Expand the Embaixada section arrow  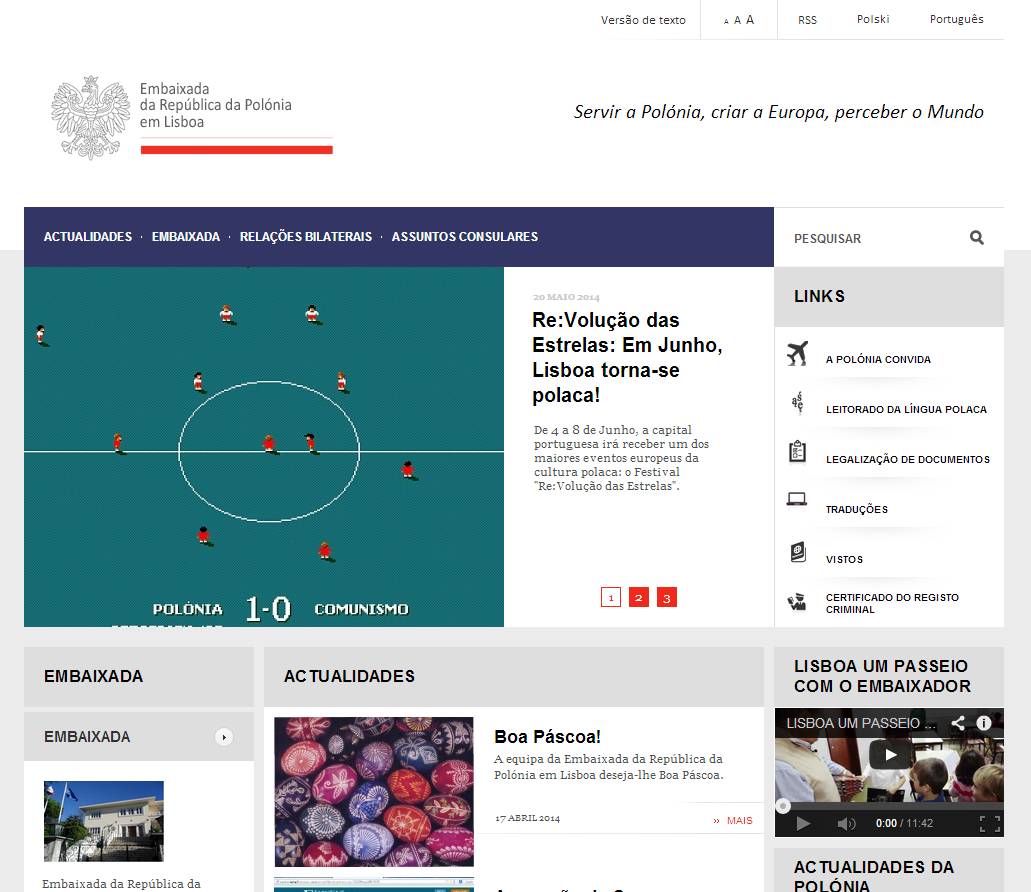[x=224, y=737]
